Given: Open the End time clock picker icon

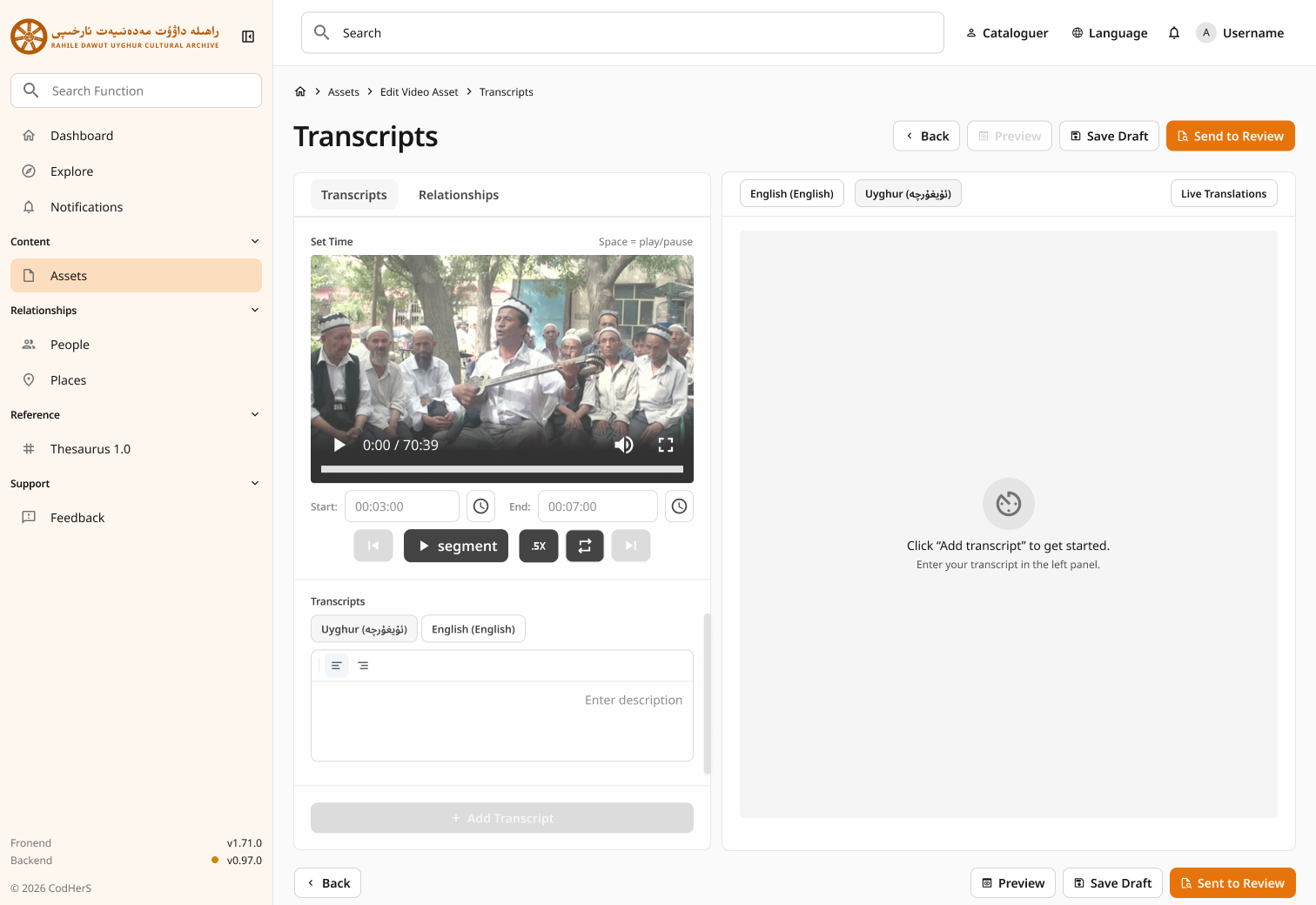Looking at the screenshot, I should pyautogui.click(x=679, y=506).
